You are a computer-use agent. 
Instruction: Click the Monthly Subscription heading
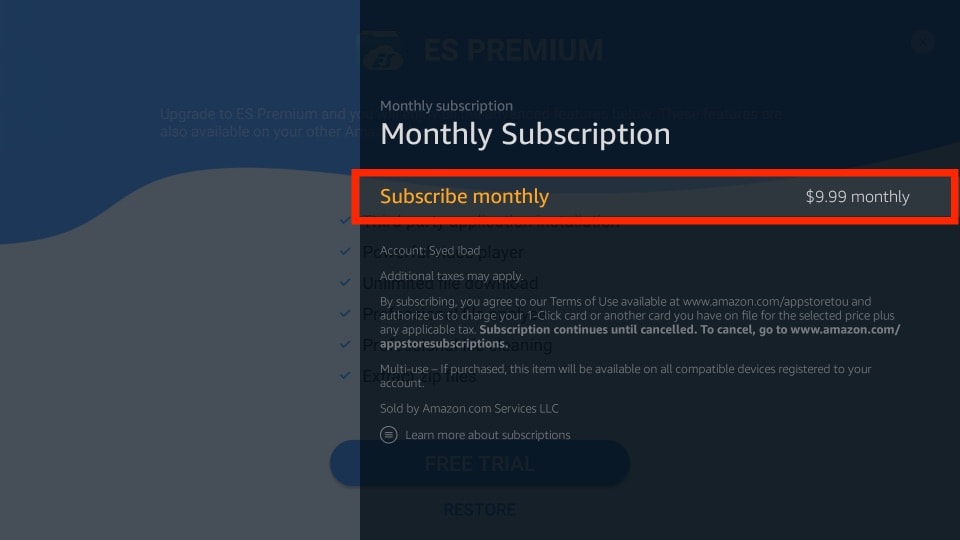point(525,134)
